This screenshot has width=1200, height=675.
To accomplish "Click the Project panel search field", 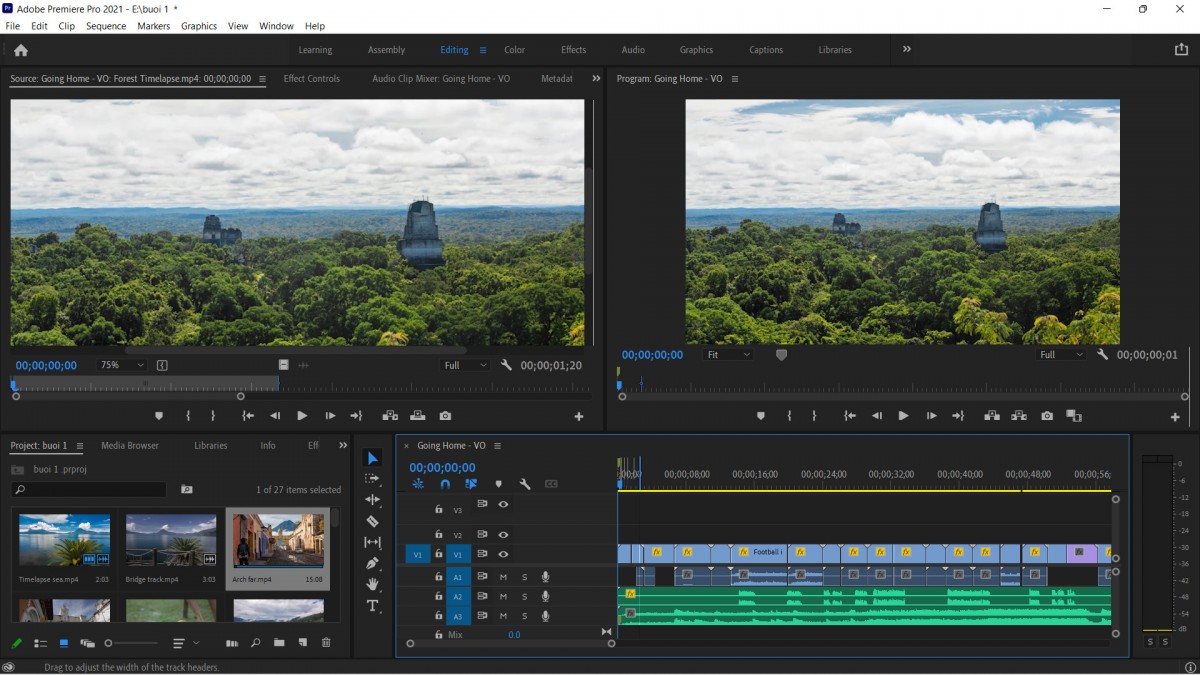I will click(88, 490).
